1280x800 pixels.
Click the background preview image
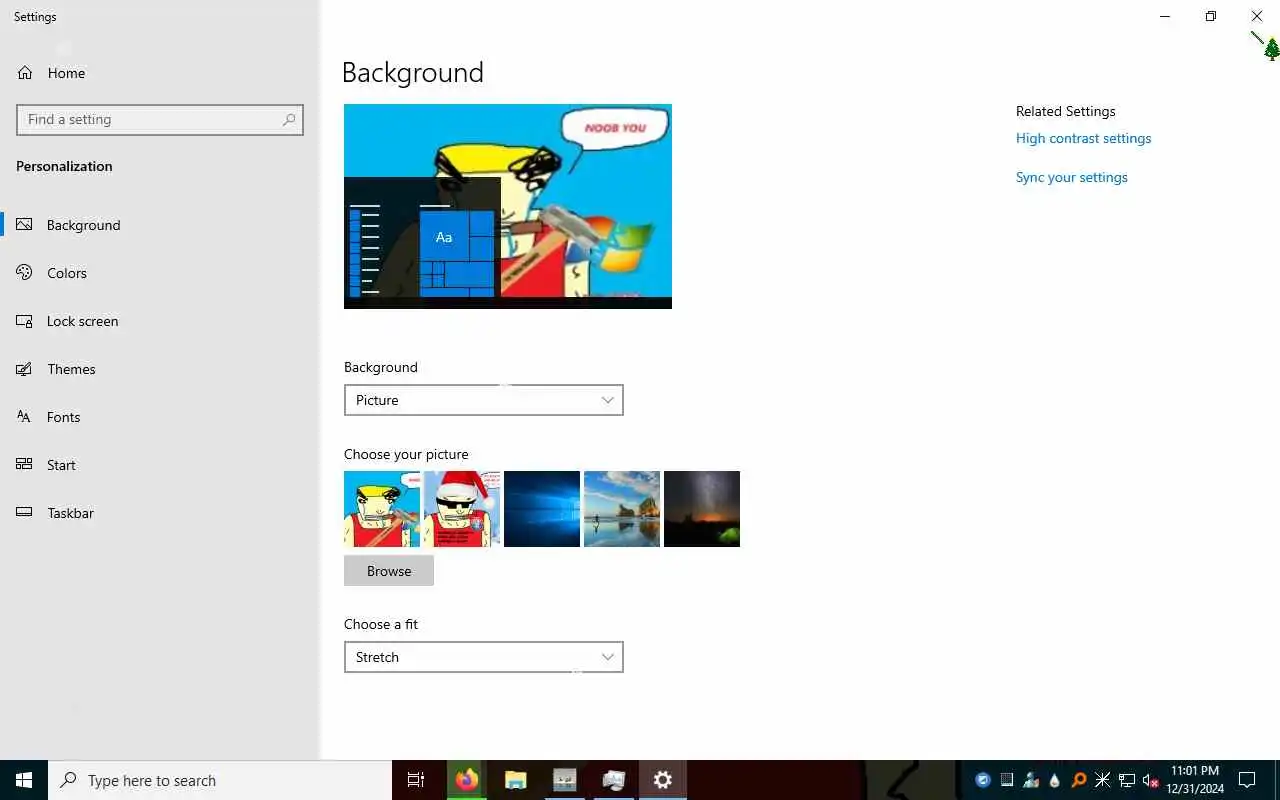[x=508, y=206]
